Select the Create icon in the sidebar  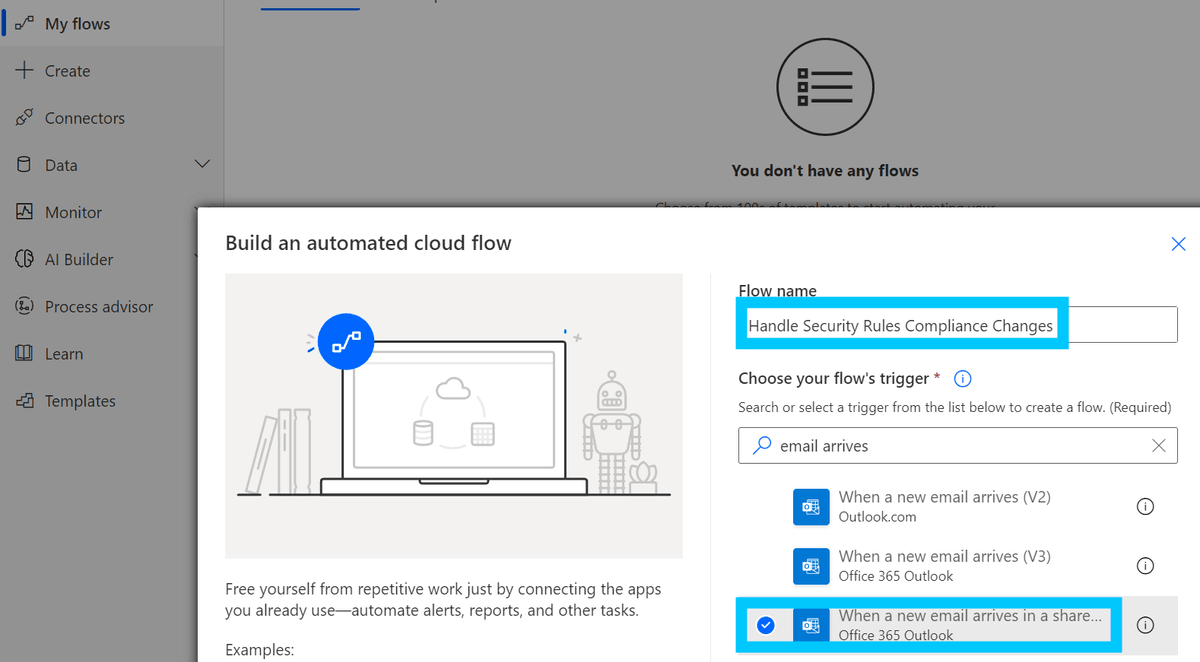coord(24,70)
